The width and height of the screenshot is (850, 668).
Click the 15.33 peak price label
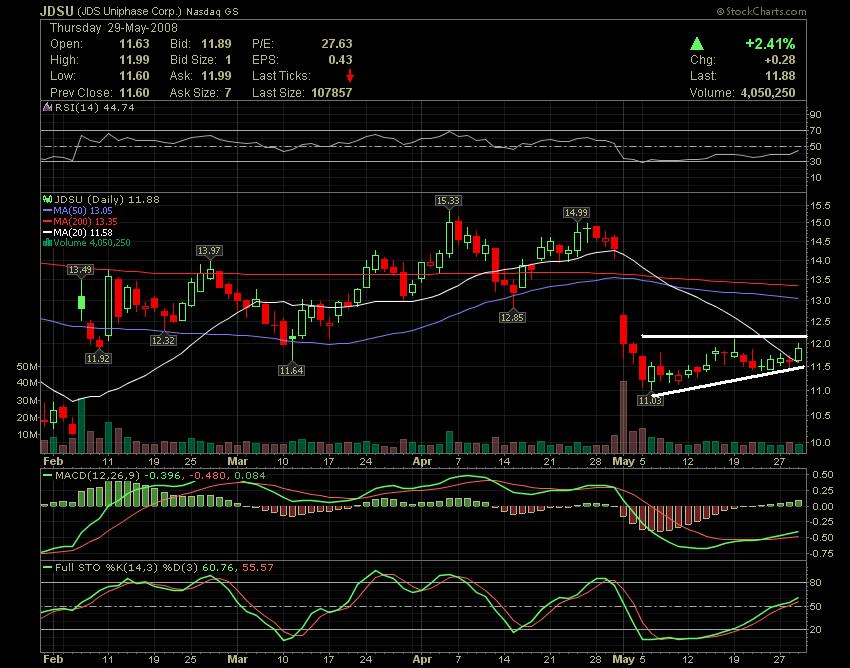pyautogui.click(x=448, y=201)
